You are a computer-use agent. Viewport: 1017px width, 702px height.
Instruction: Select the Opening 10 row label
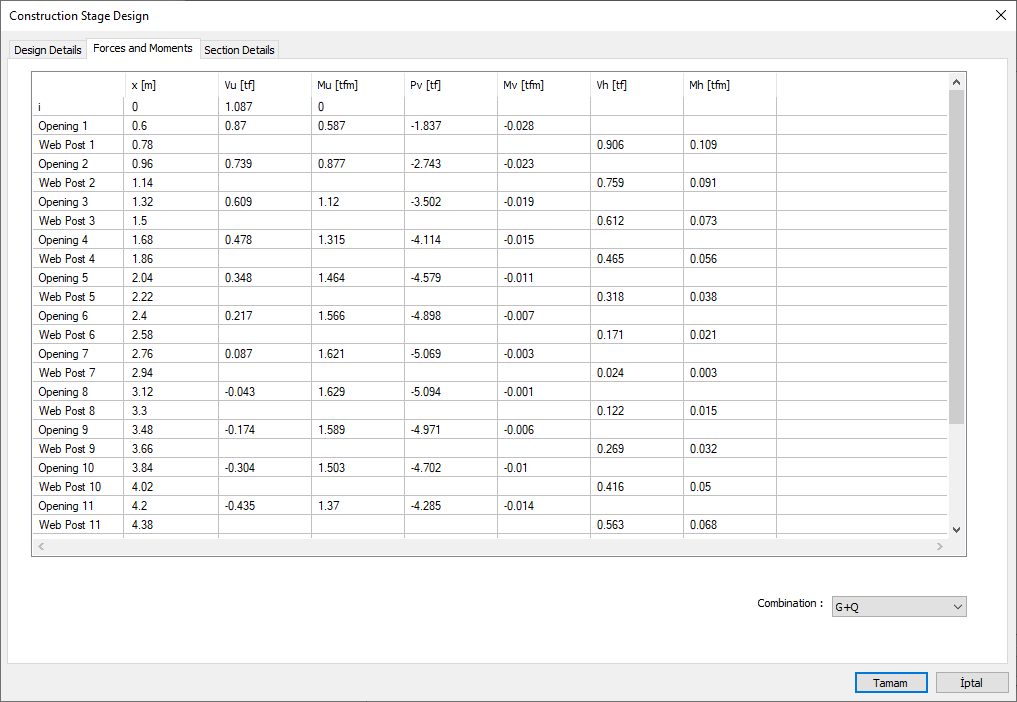point(66,468)
